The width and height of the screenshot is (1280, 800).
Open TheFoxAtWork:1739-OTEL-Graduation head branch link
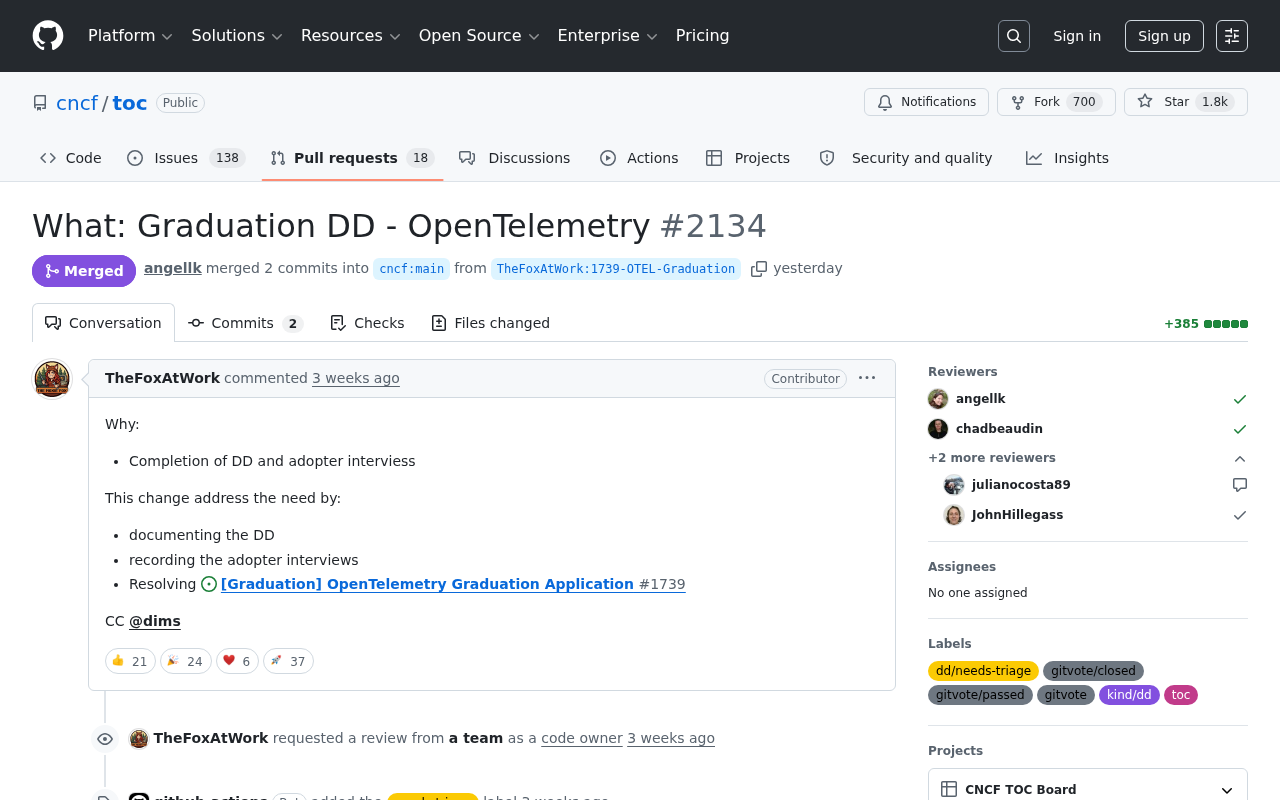pos(616,269)
